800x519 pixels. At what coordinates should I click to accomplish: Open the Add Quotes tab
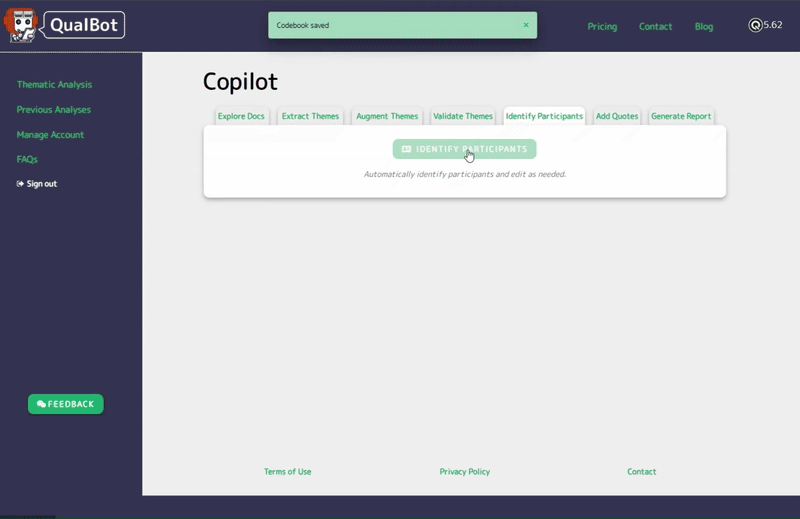point(617,116)
